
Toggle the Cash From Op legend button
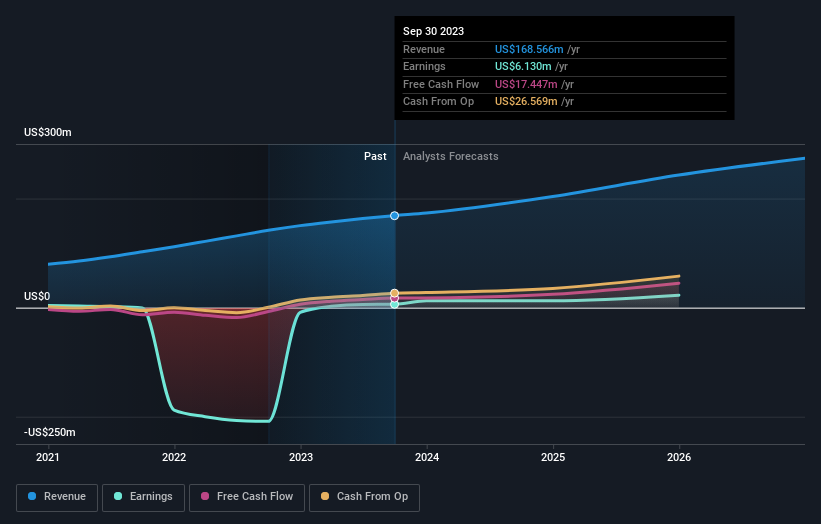pos(364,497)
